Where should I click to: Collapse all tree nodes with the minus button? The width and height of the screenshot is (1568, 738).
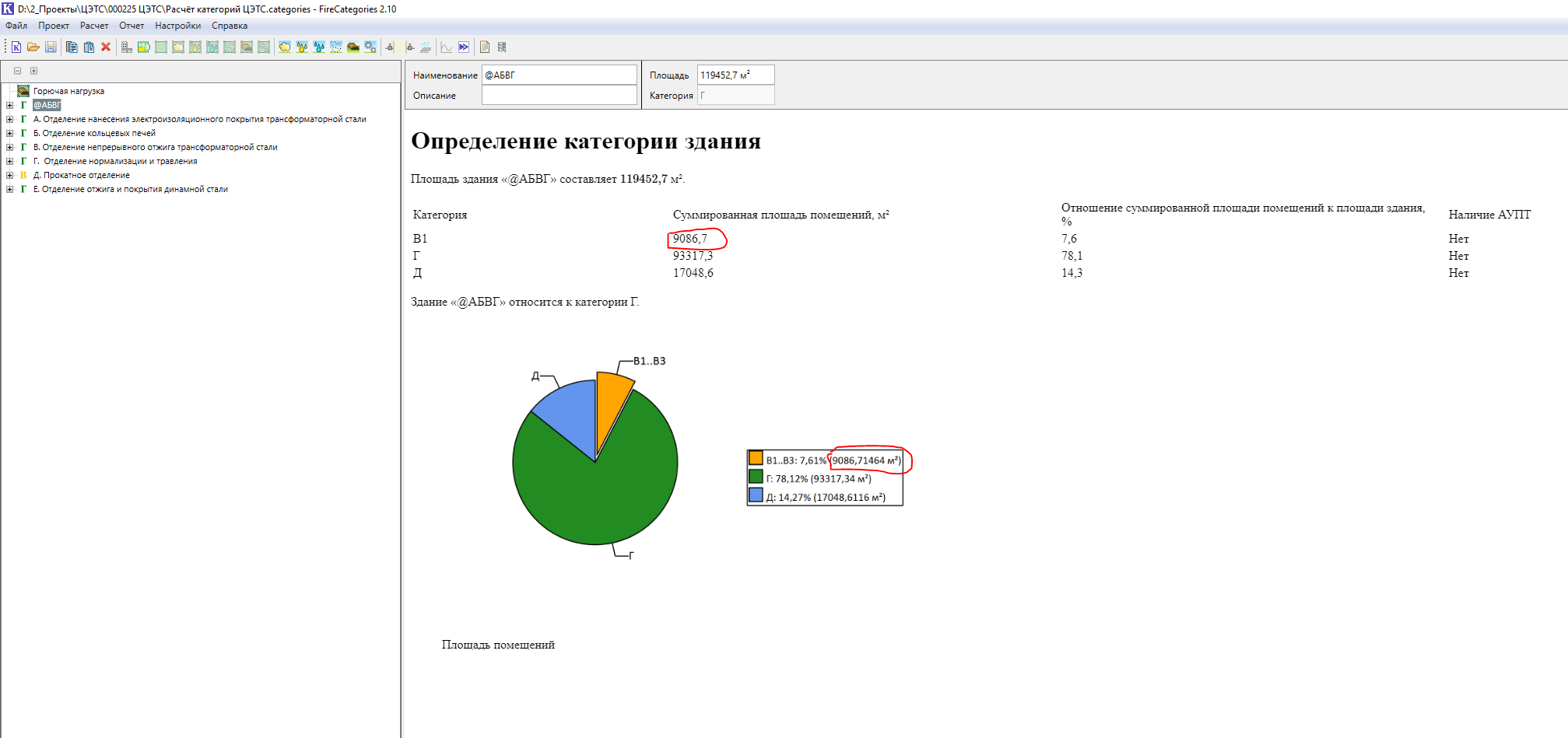click(18, 70)
